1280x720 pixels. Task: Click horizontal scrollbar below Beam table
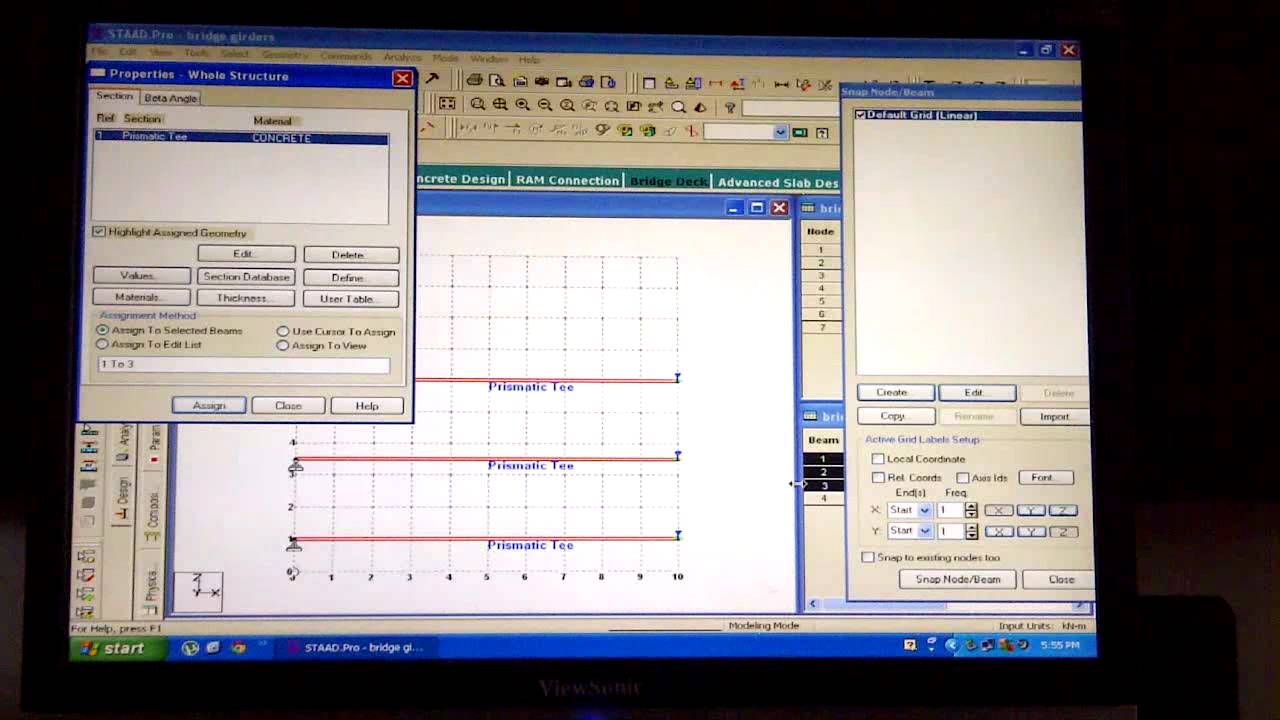945,604
